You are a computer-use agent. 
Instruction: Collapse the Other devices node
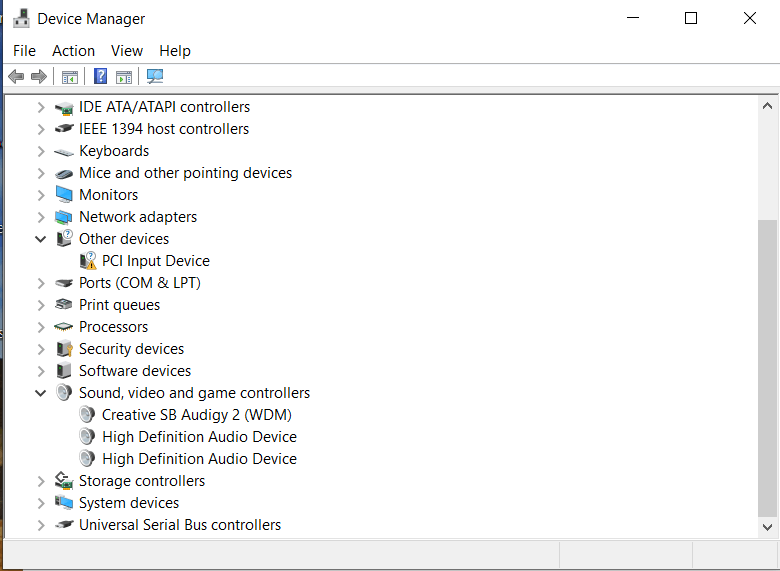pyautogui.click(x=41, y=239)
